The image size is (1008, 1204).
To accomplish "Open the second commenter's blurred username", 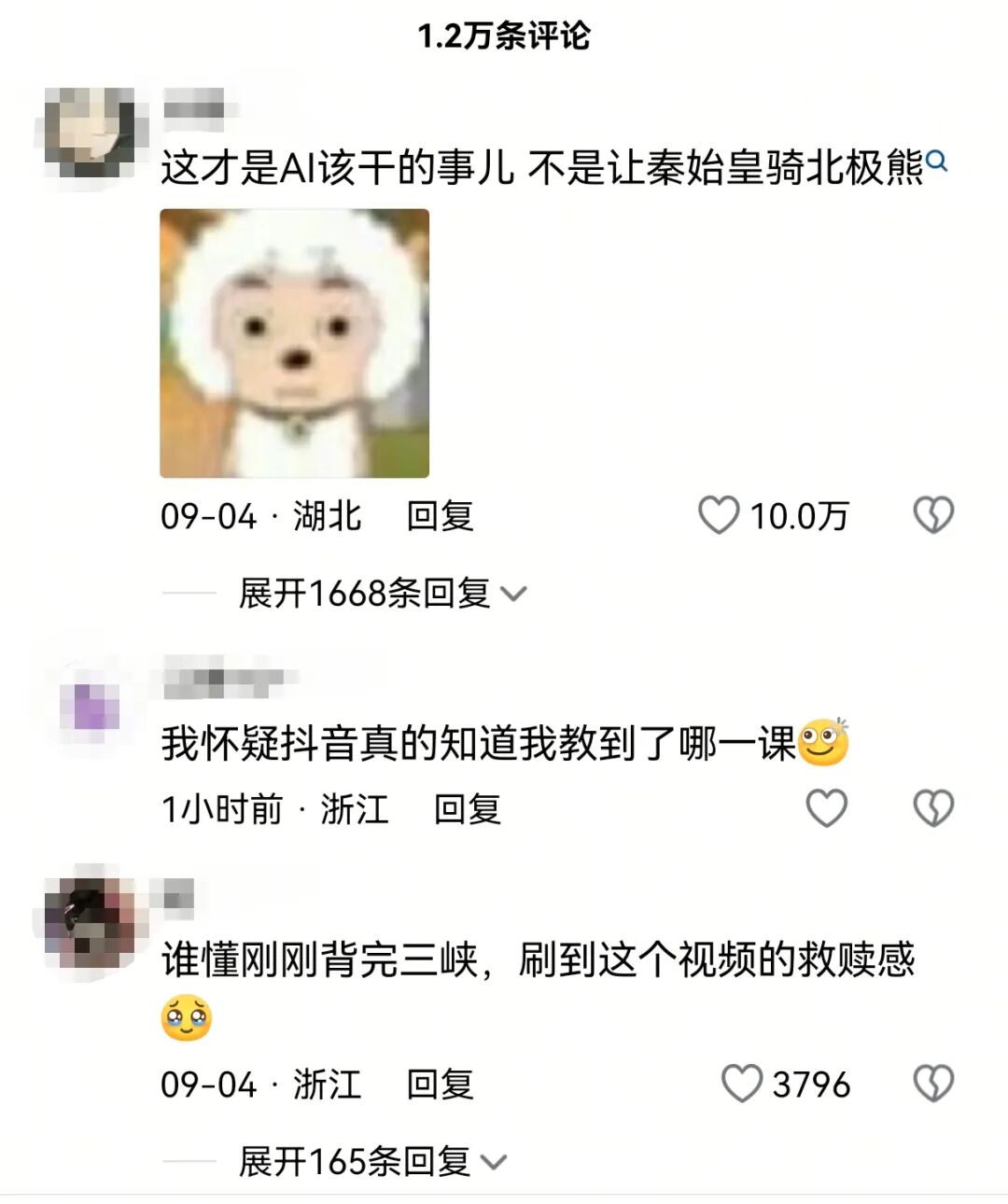I will pyautogui.click(x=224, y=678).
